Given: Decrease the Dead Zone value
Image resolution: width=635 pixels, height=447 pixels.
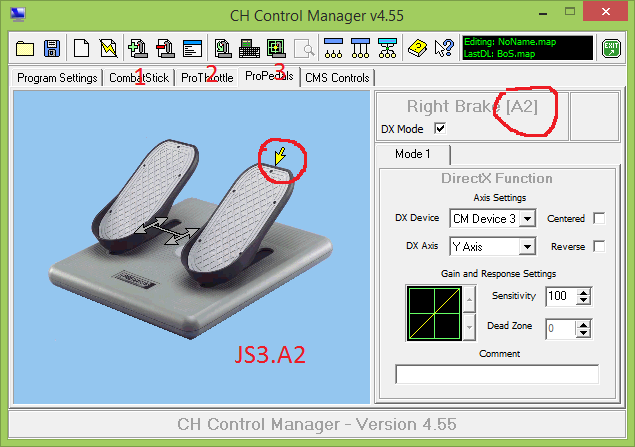Looking at the screenshot, I should coord(583,333).
